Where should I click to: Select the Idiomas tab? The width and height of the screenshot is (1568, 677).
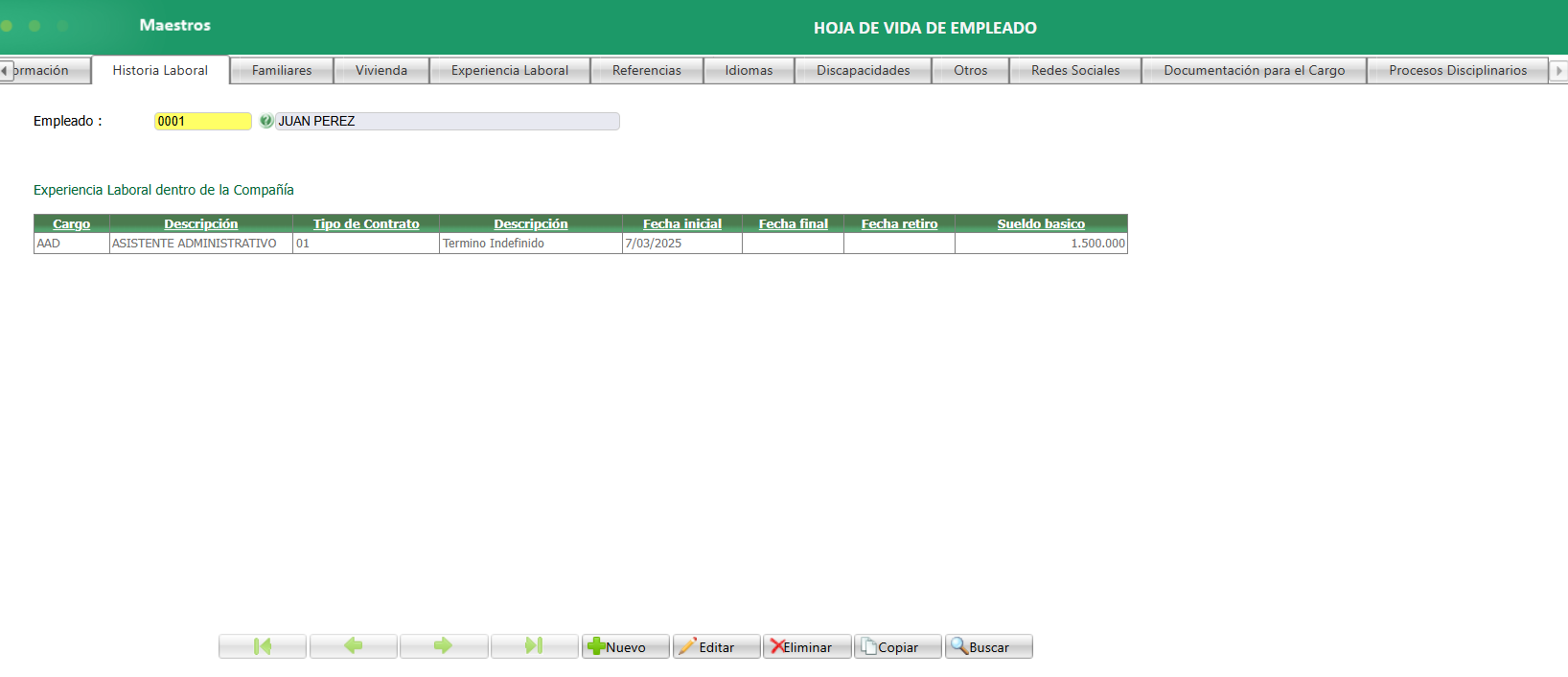(x=749, y=70)
